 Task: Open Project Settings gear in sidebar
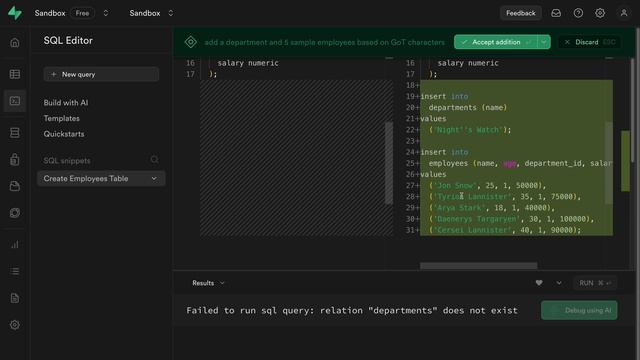coord(15,325)
